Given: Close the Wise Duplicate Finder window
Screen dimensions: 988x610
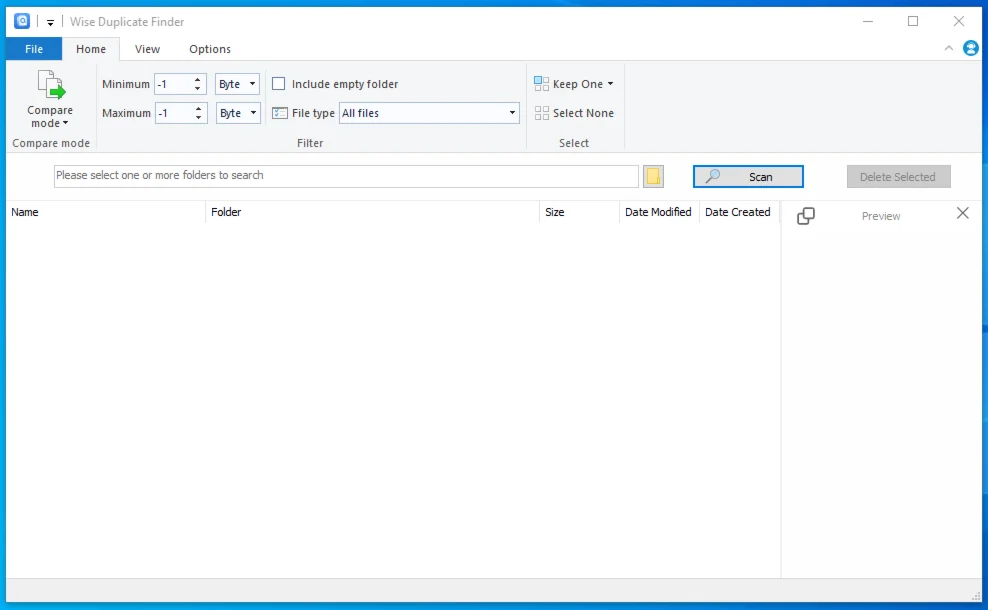Looking at the screenshot, I should 958,21.
